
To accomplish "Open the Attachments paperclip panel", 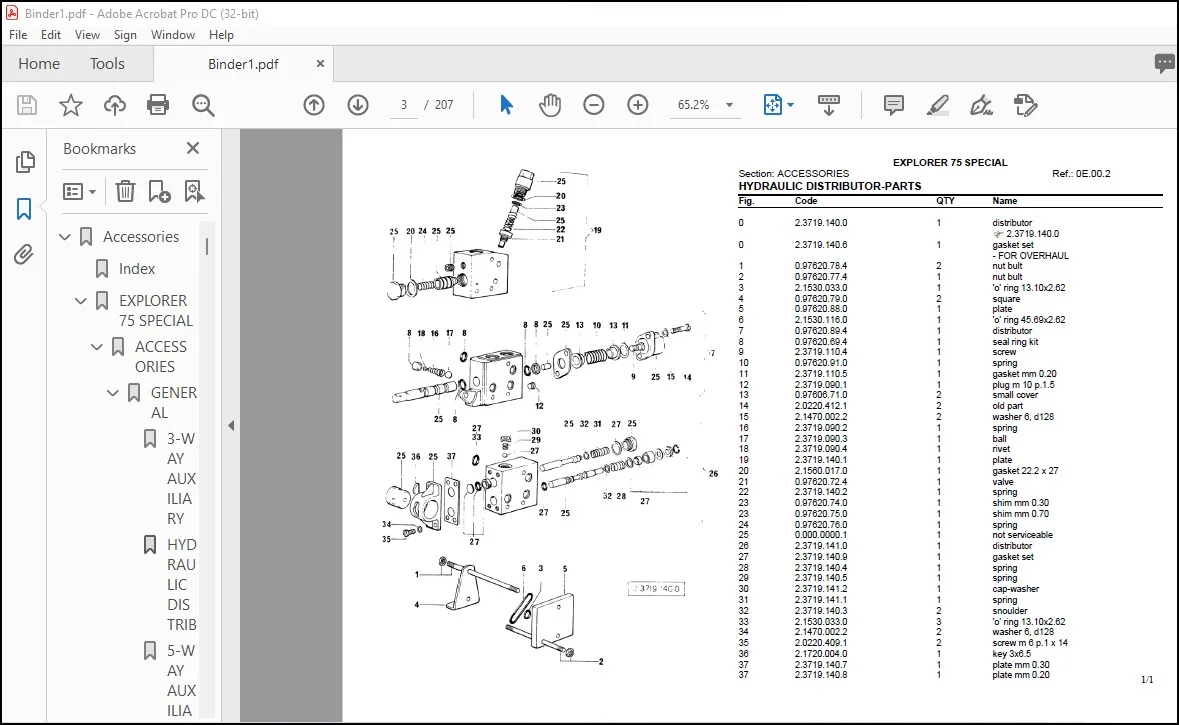I will (24, 255).
